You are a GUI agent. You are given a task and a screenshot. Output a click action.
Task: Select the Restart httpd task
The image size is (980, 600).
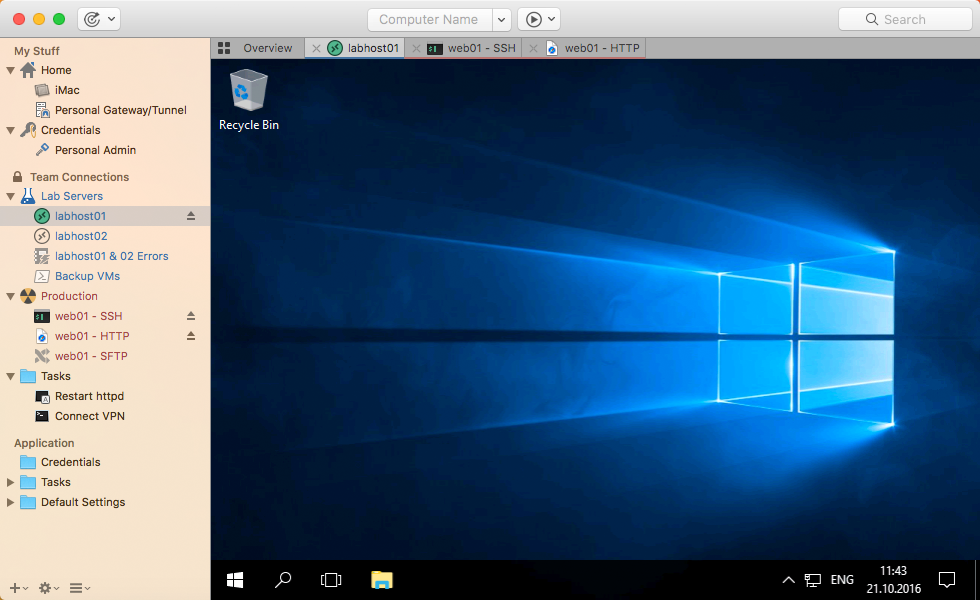89,396
